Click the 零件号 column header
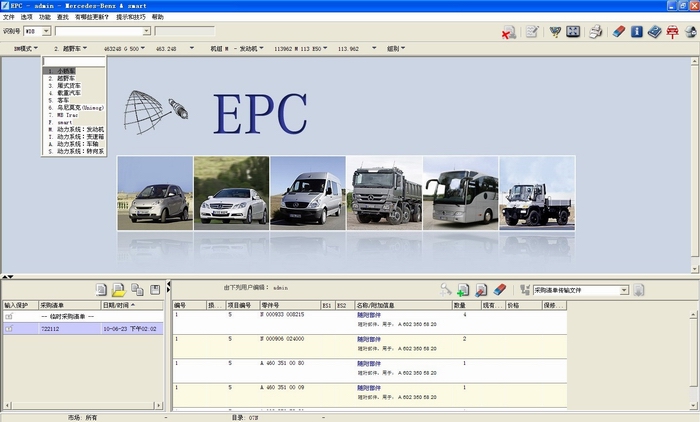Viewport: 700px width, 422px height. tap(290, 305)
